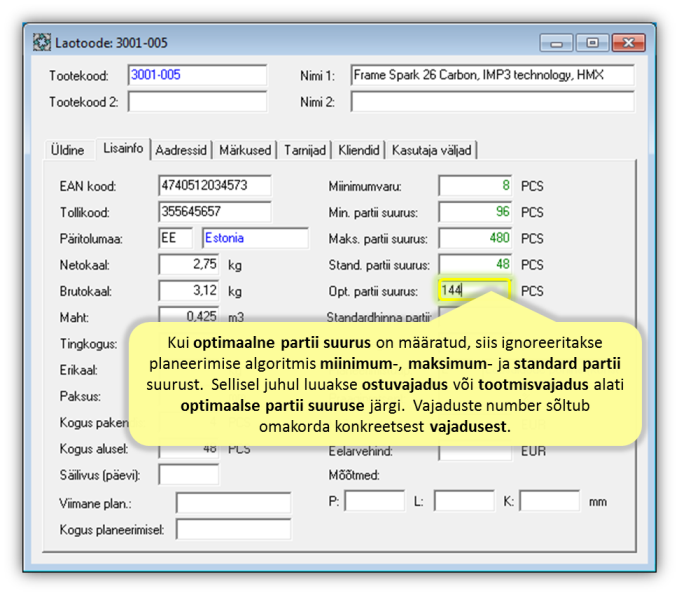The width and height of the screenshot is (679, 595).
Task: Click the Miinimumvaru field showing 8
Action: coord(475,186)
